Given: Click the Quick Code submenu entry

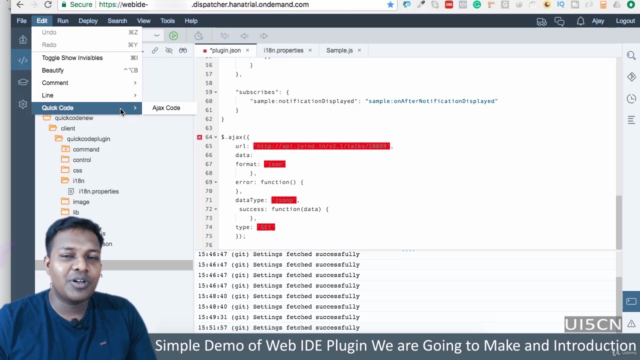Looking at the screenshot, I should (87, 108).
